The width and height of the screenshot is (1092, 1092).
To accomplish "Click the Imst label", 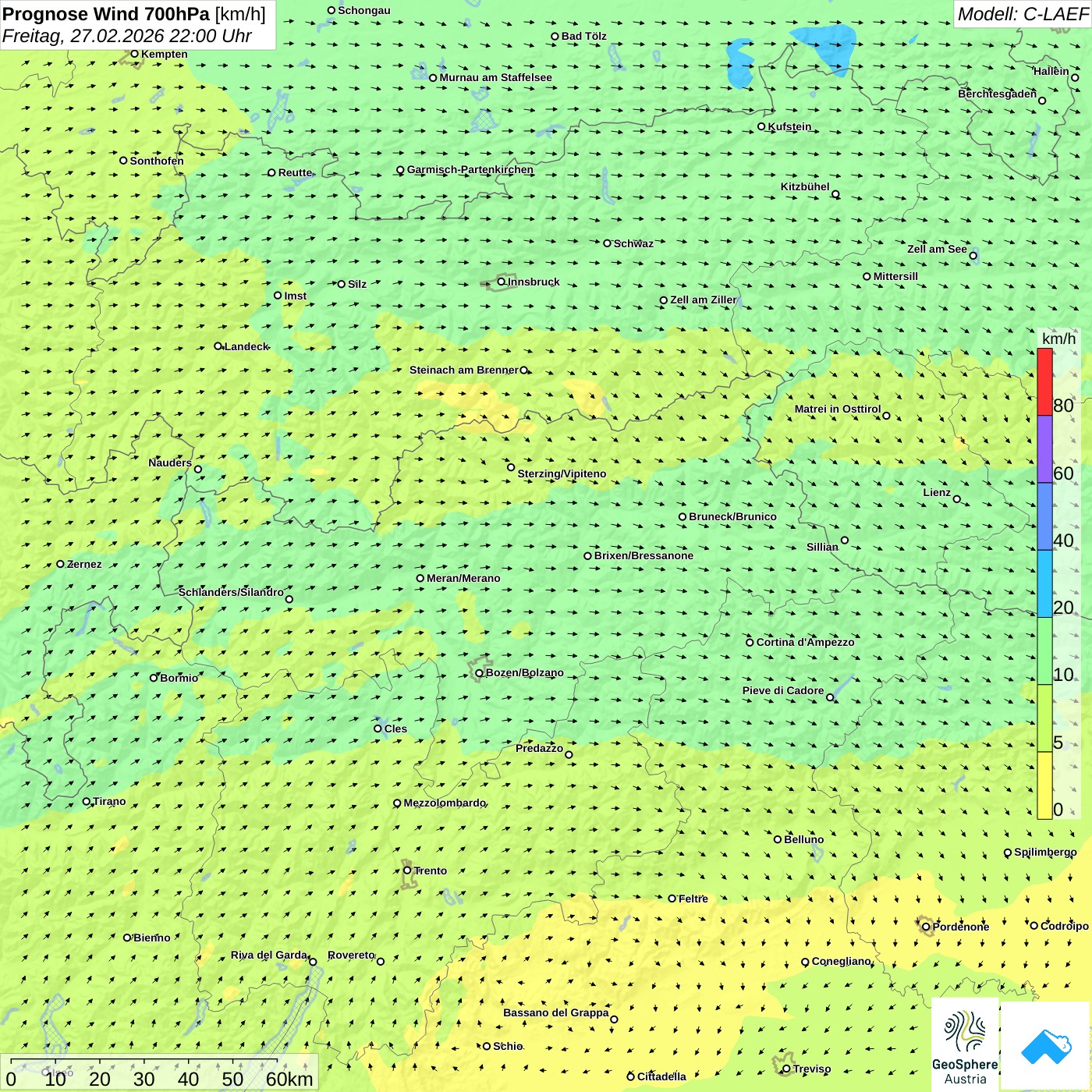I will [x=296, y=296].
